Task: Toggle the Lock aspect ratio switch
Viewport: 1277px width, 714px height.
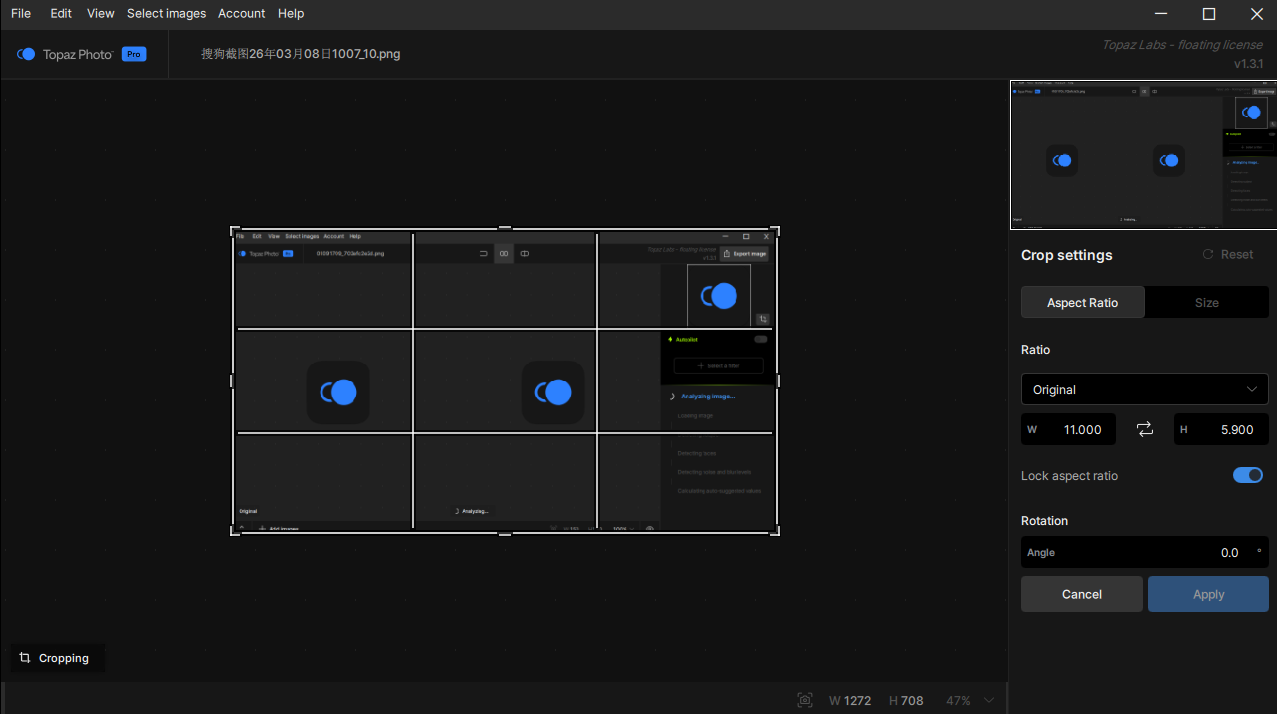Action: [1247, 475]
